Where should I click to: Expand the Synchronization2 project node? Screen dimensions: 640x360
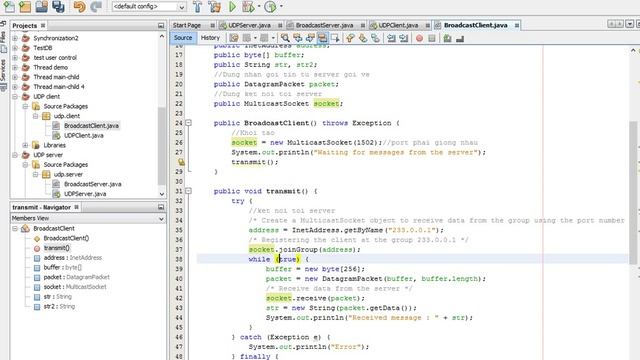tap(15, 38)
